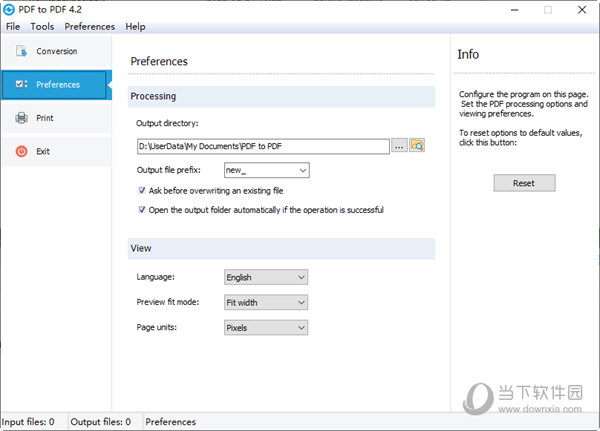Click the Info panel heading
600x431 pixels.
pos(468,54)
